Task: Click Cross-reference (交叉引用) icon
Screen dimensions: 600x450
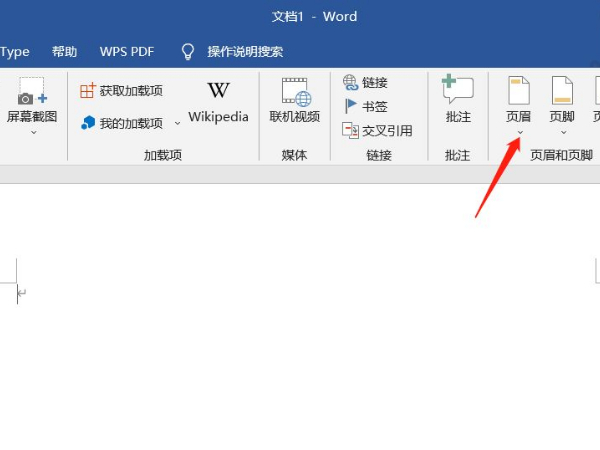Action: click(x=350, y=130)
